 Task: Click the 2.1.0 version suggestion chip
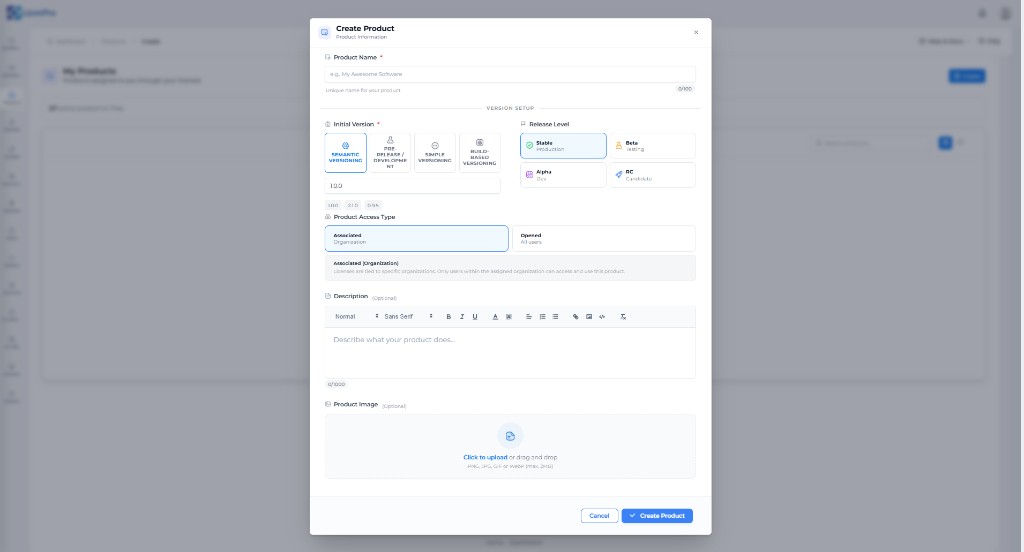tap(353, 205)
